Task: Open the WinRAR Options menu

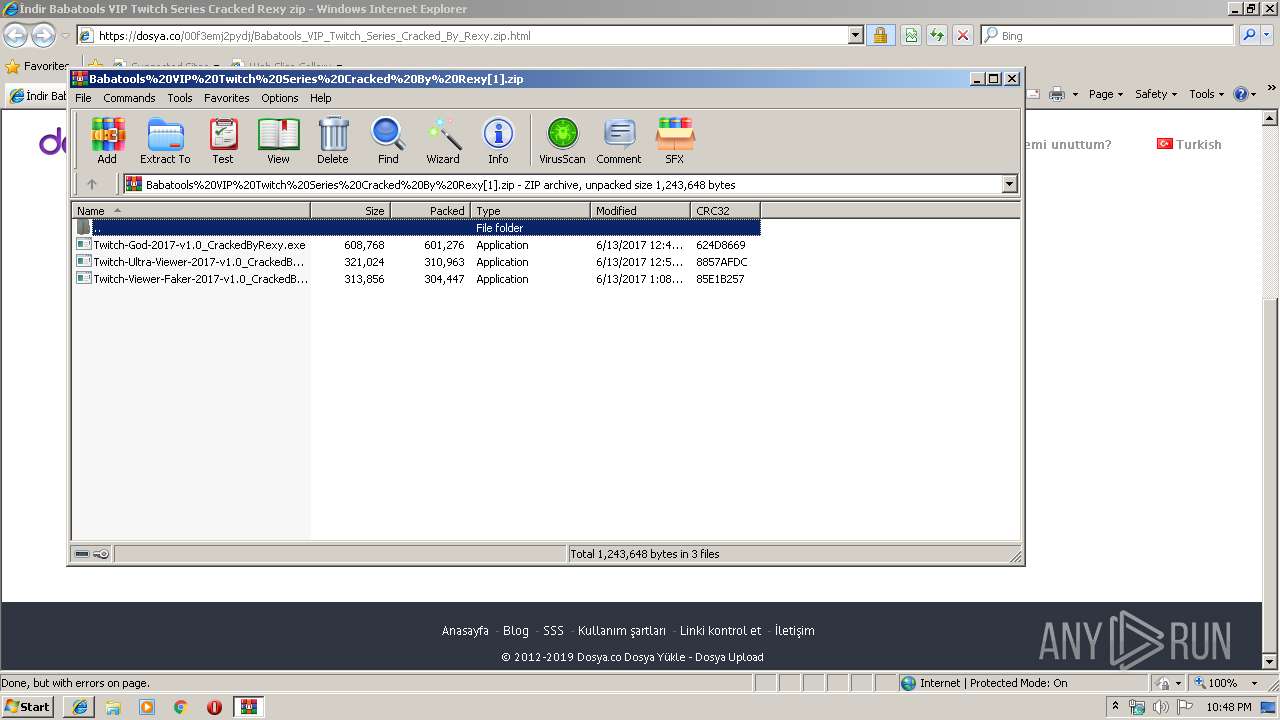Action: coord(280,98)
